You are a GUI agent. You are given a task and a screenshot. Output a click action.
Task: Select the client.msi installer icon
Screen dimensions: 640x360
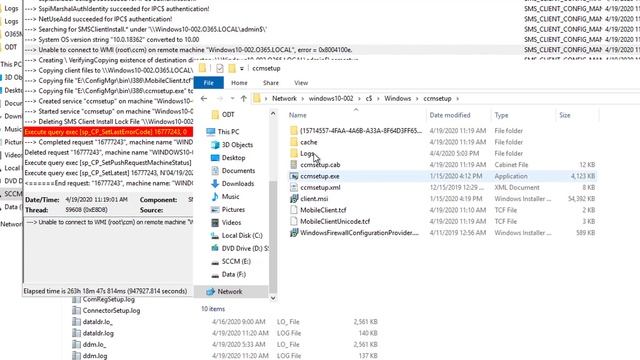[293, 199]
